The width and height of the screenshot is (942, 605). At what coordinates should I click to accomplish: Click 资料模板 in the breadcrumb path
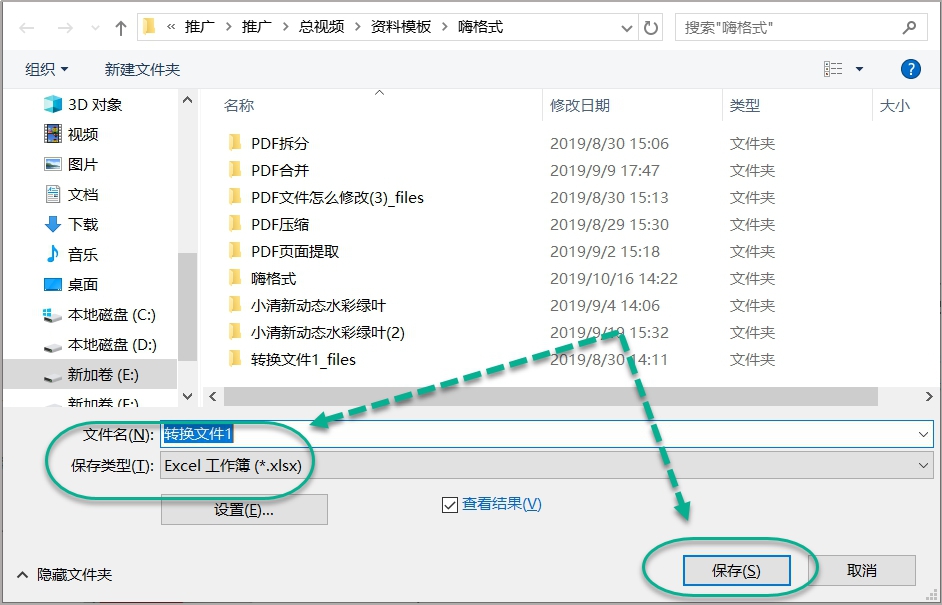[401, 28]
